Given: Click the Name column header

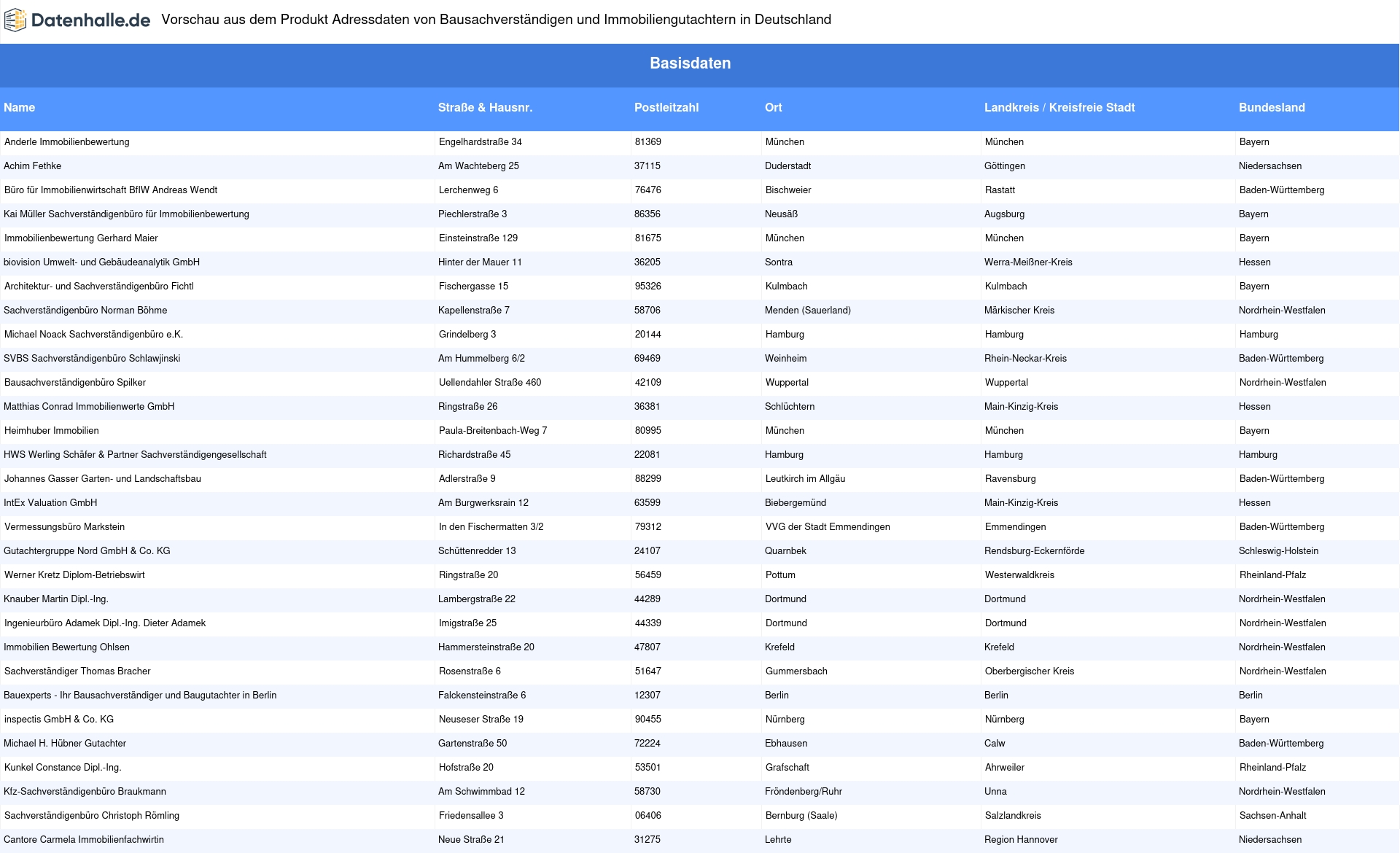Looking at the screenshot, I should [x=19, y=107].
